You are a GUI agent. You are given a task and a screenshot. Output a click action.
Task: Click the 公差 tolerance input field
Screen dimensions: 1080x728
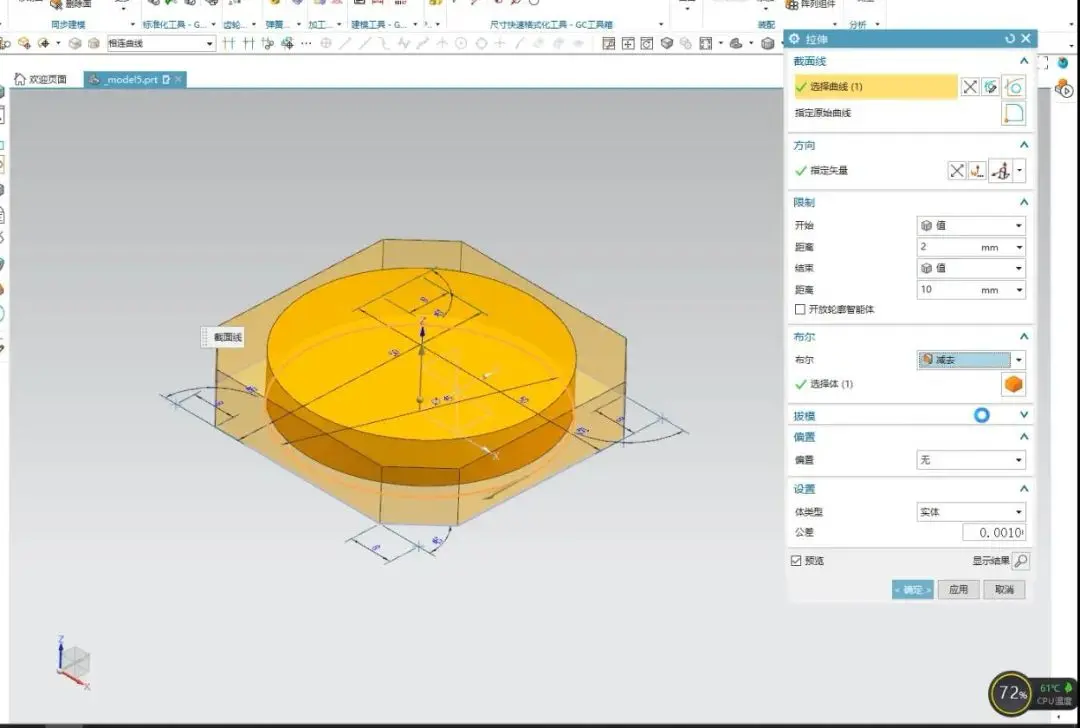(x=993, y=532)
